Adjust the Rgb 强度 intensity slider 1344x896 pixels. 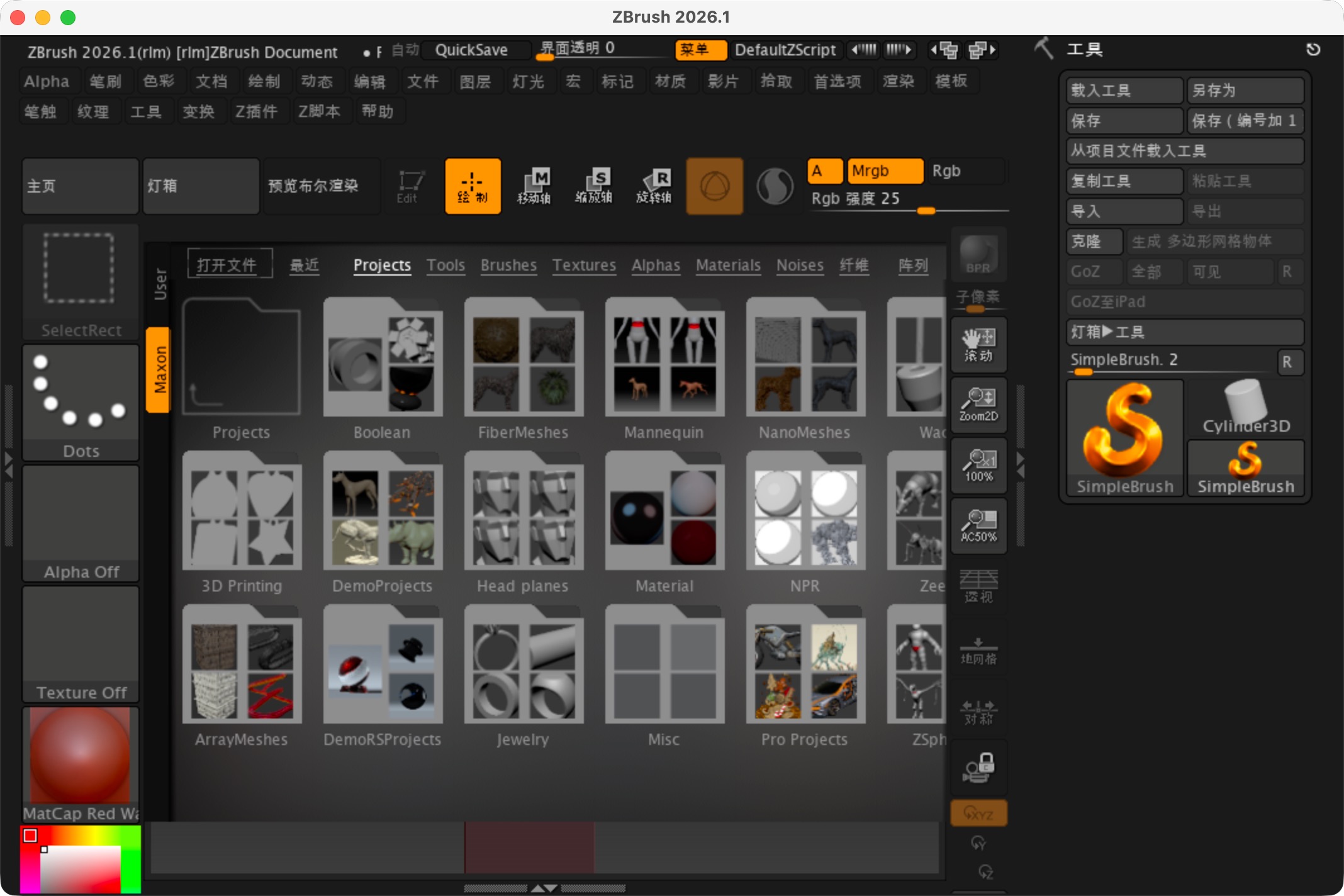point(925,210)
